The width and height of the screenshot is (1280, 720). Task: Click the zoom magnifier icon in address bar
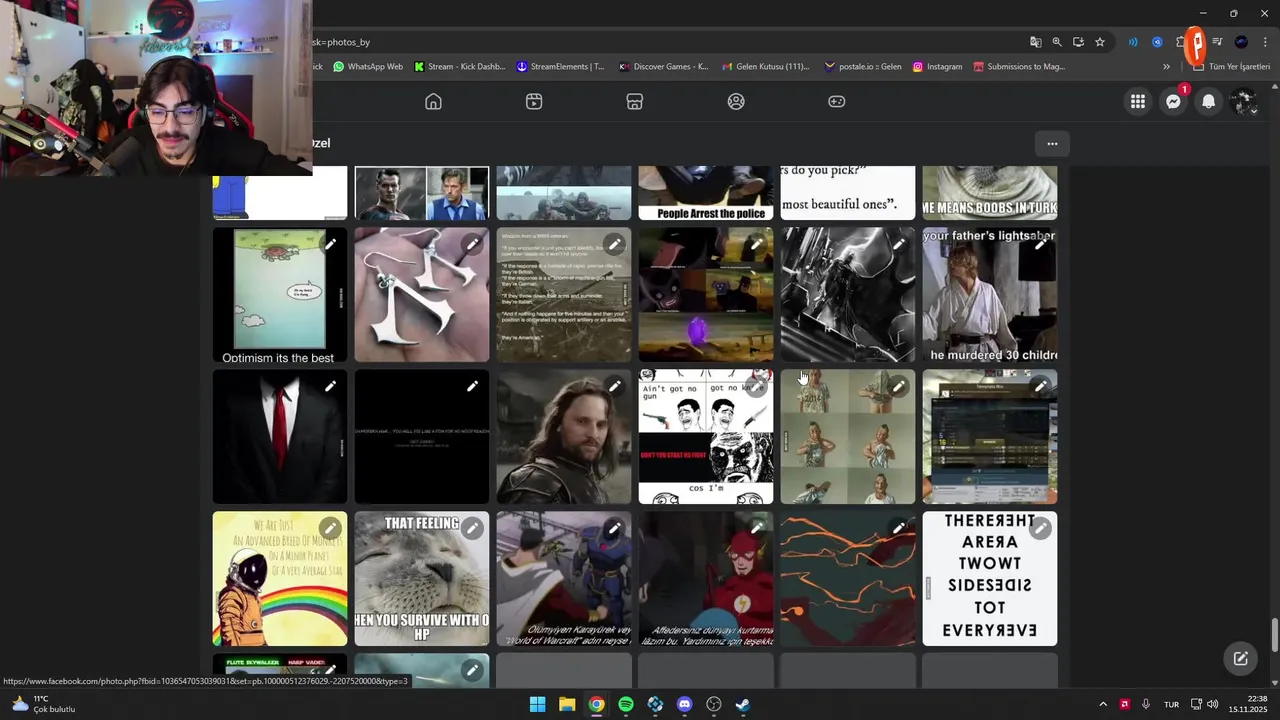coord(1057,42)
